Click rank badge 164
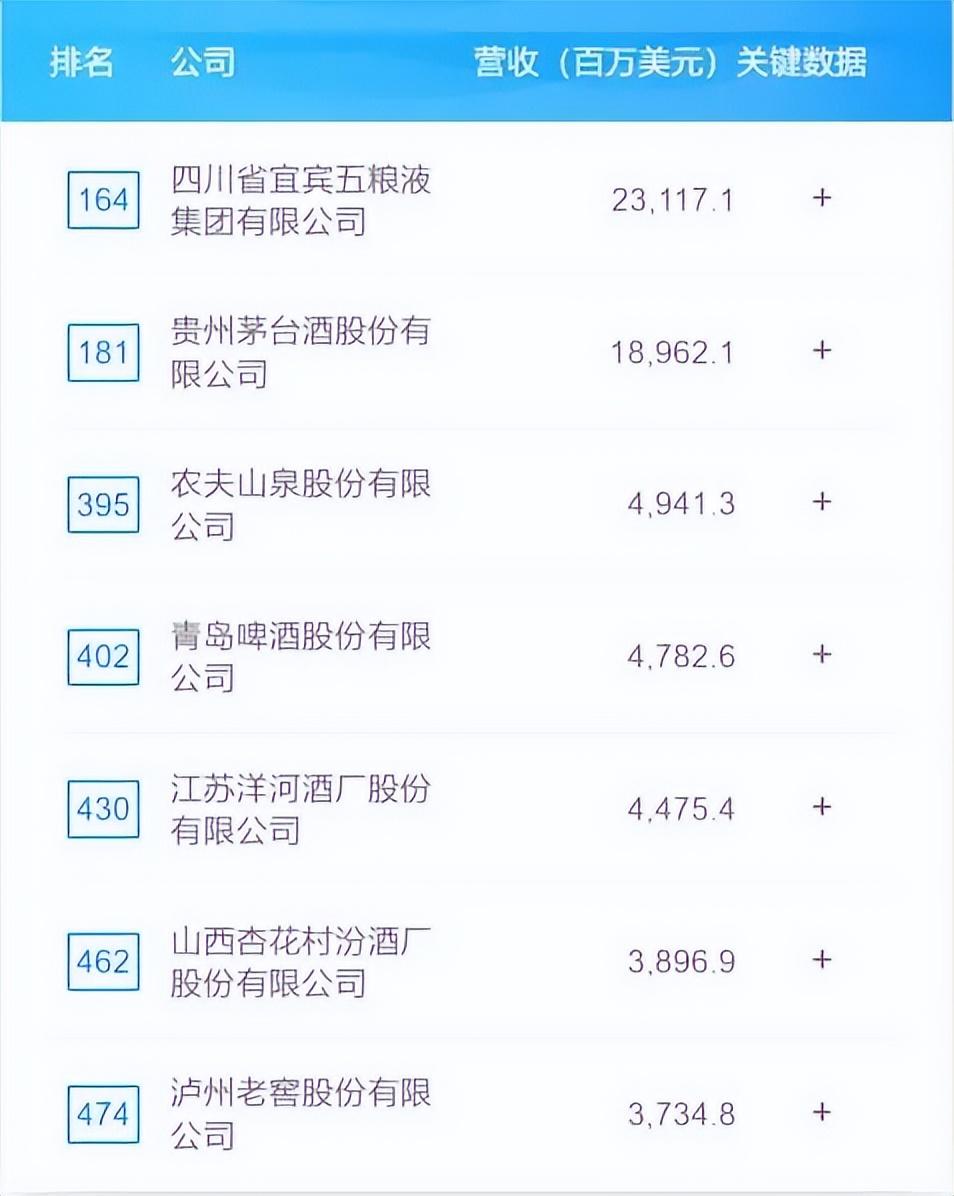 click(103, 200)
